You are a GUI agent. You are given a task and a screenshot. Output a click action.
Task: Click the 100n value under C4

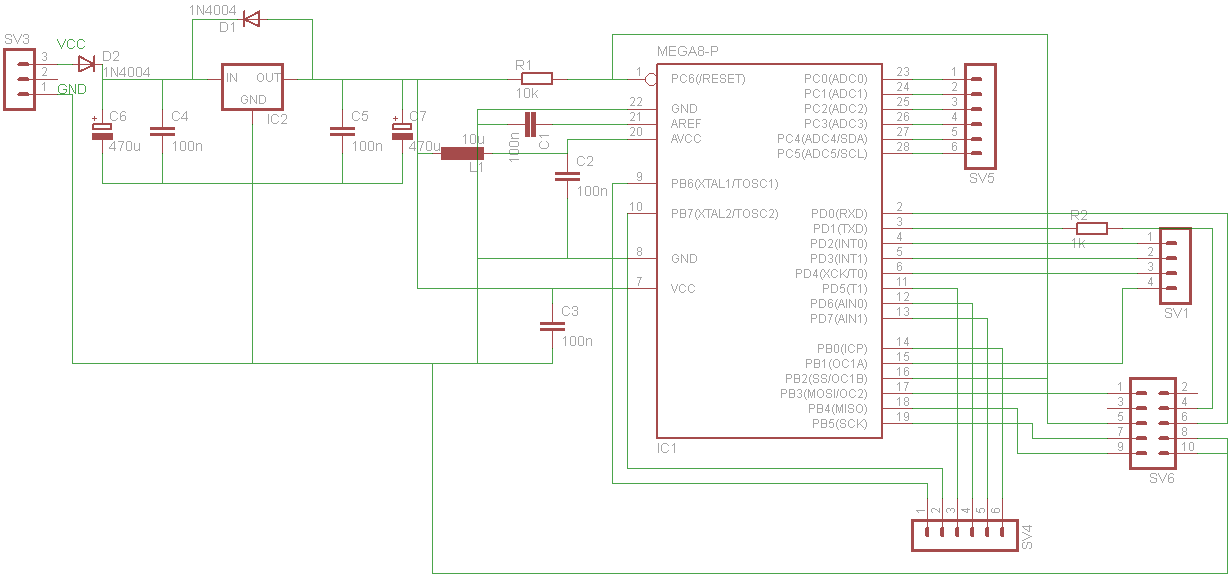coord(187,146)
